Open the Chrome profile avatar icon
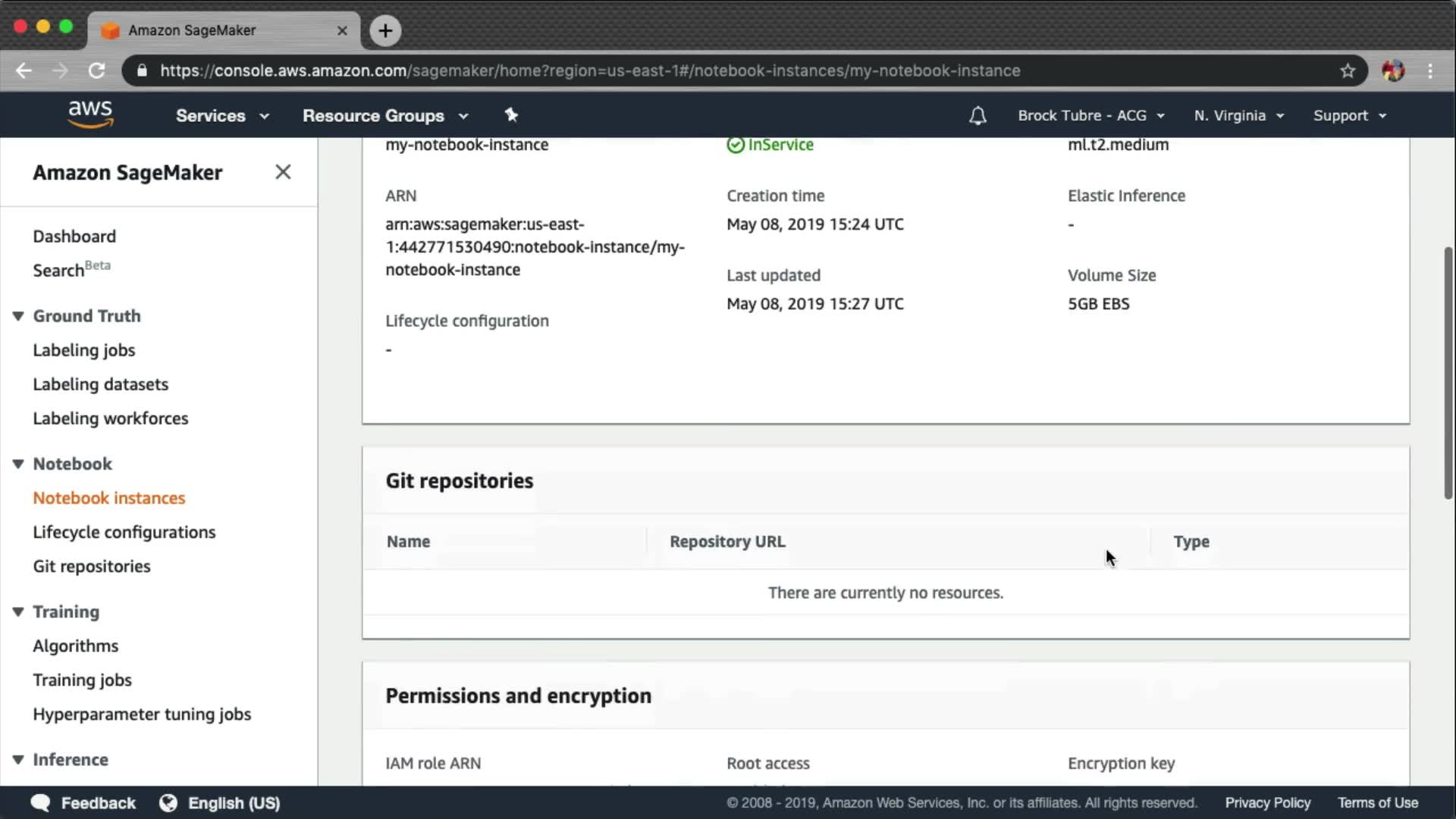Viewport: 1456px width, 819px height. (1392, 71)
